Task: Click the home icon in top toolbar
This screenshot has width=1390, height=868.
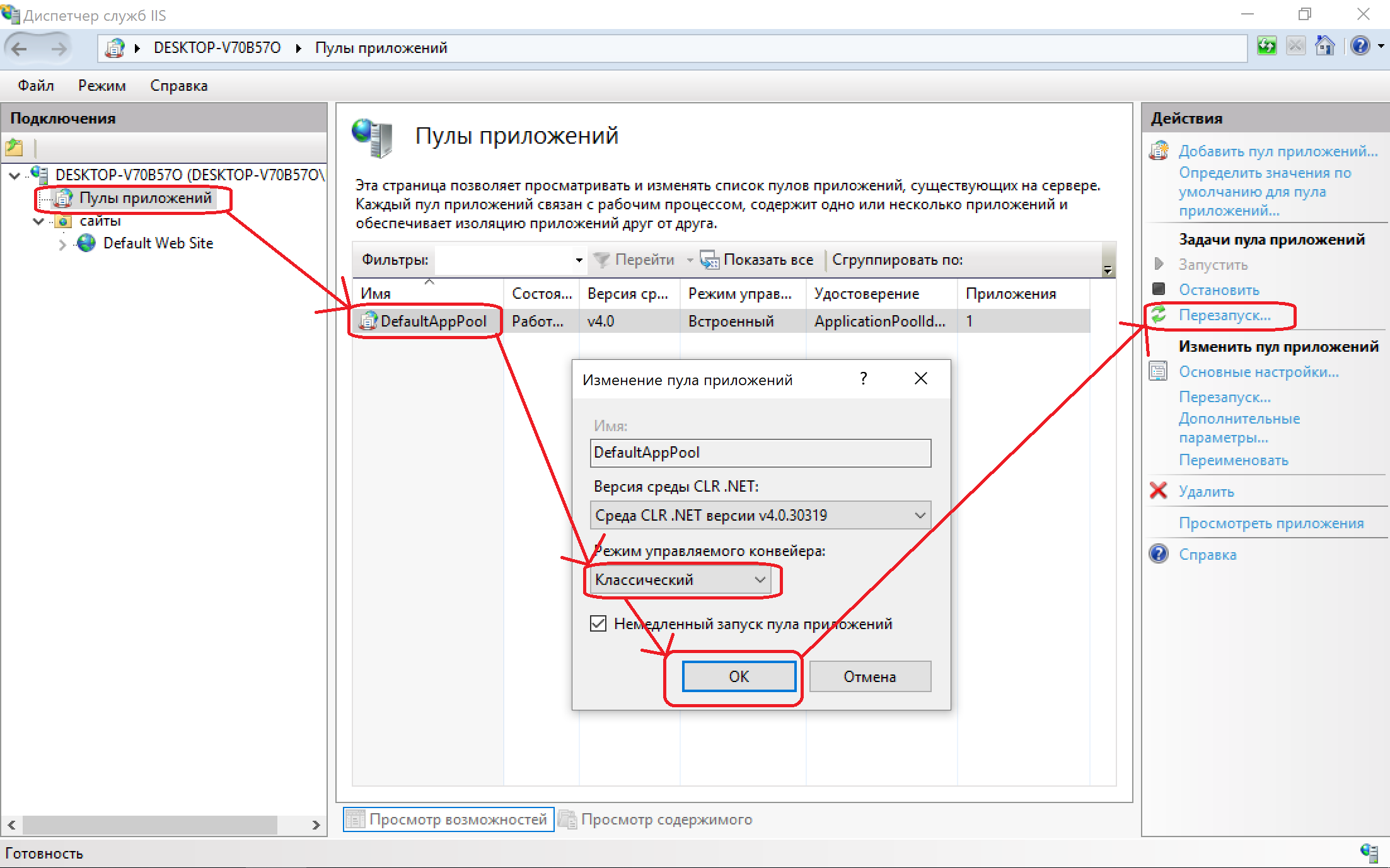Action: coord(1325,46)
